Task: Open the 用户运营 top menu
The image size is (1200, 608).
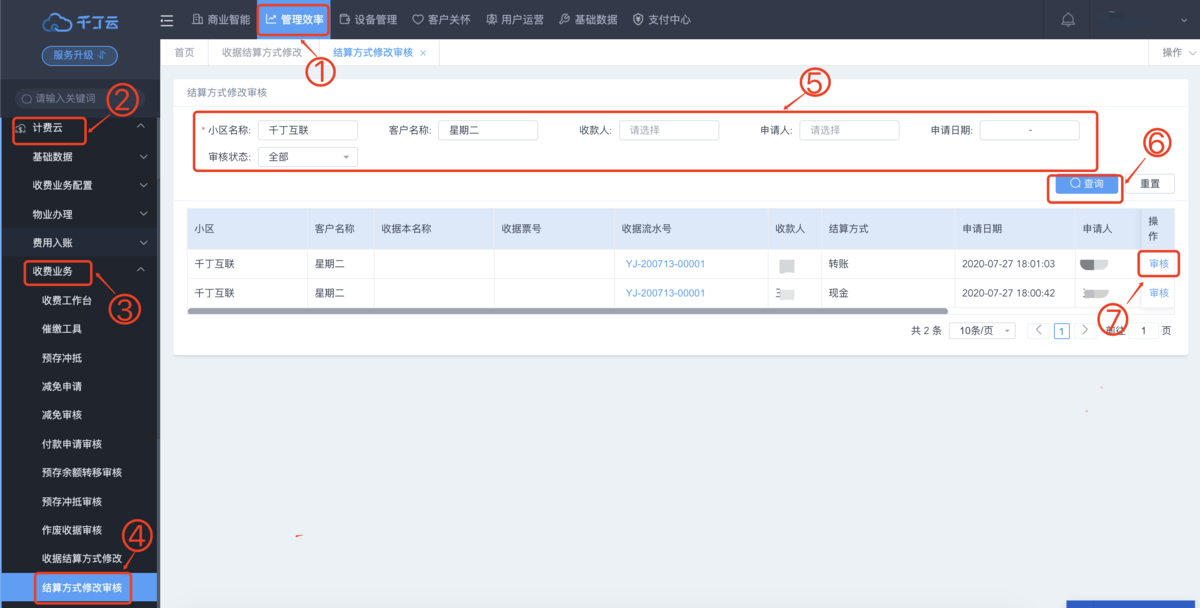Action: [x=514, y=20]
